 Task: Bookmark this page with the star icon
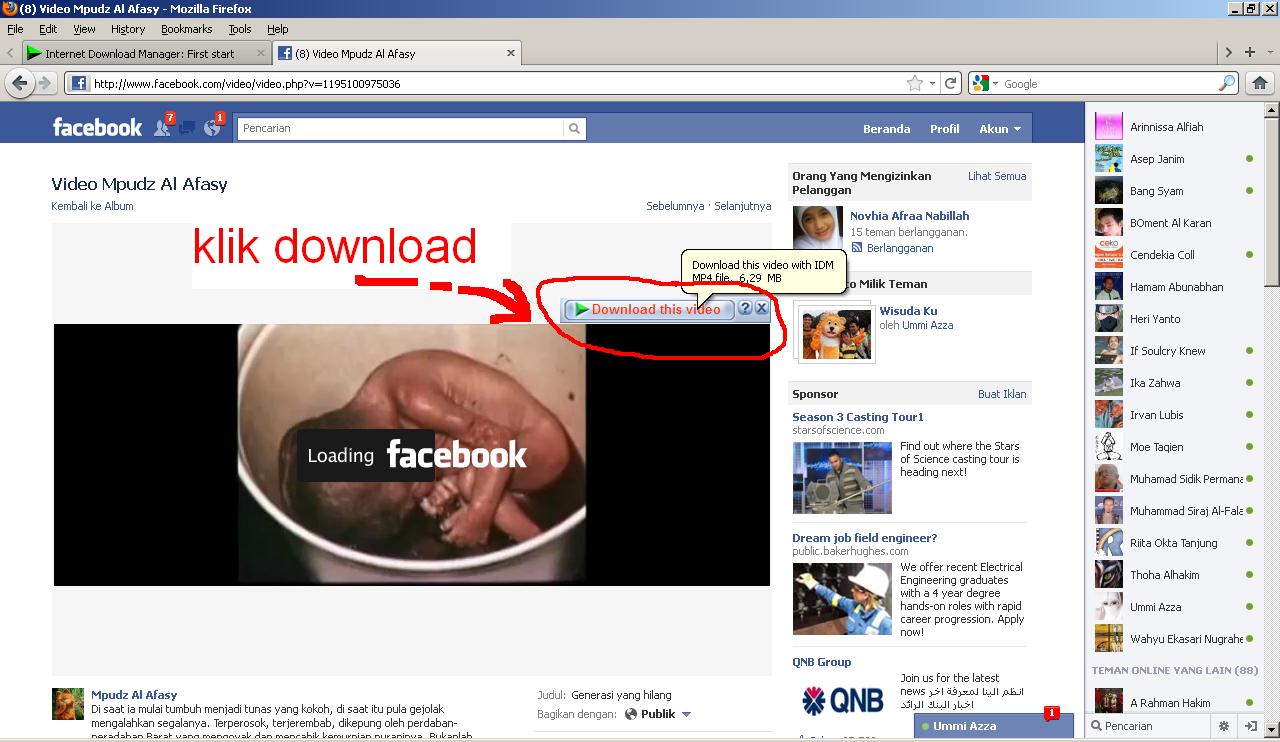914,84
